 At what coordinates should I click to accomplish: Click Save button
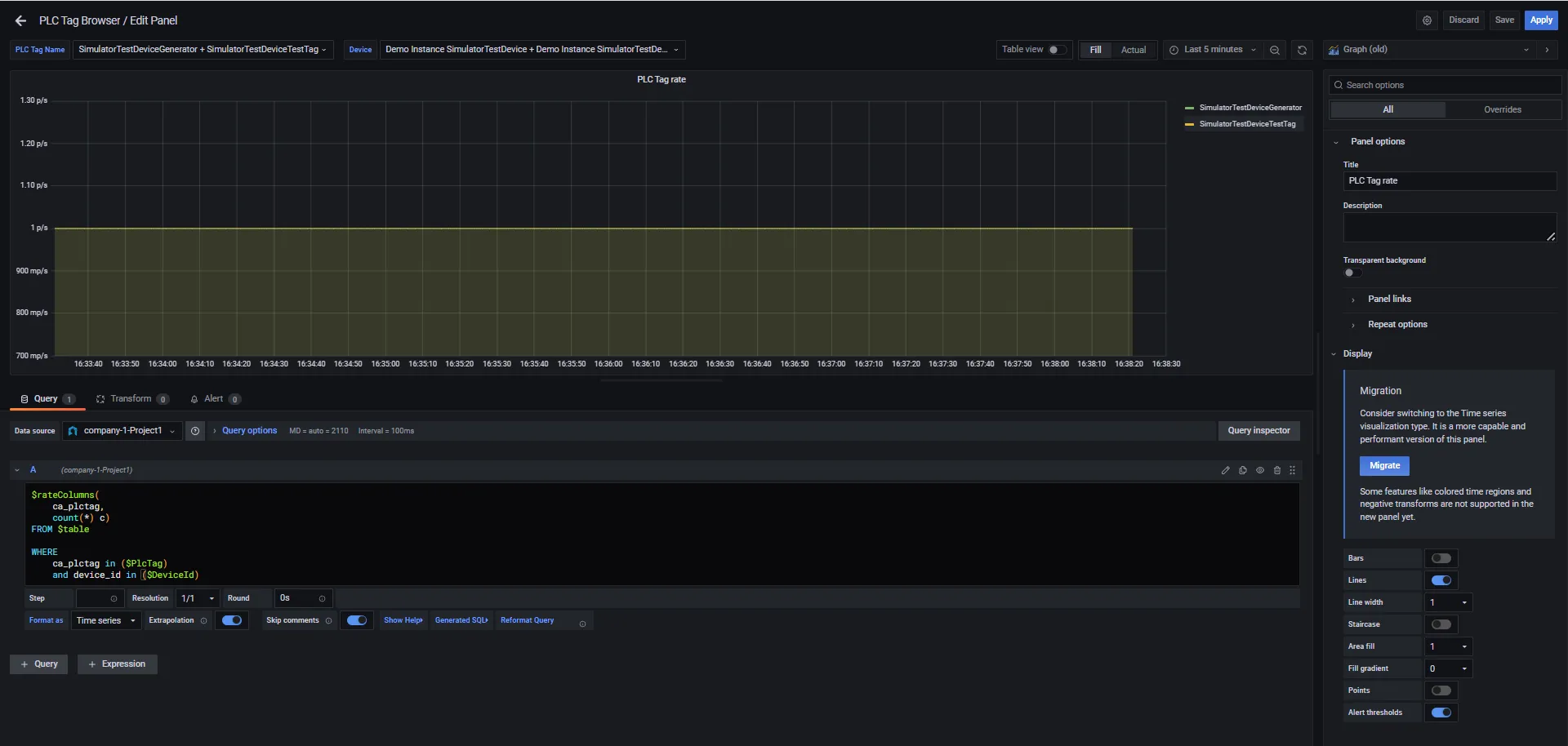coord(1504,20)
